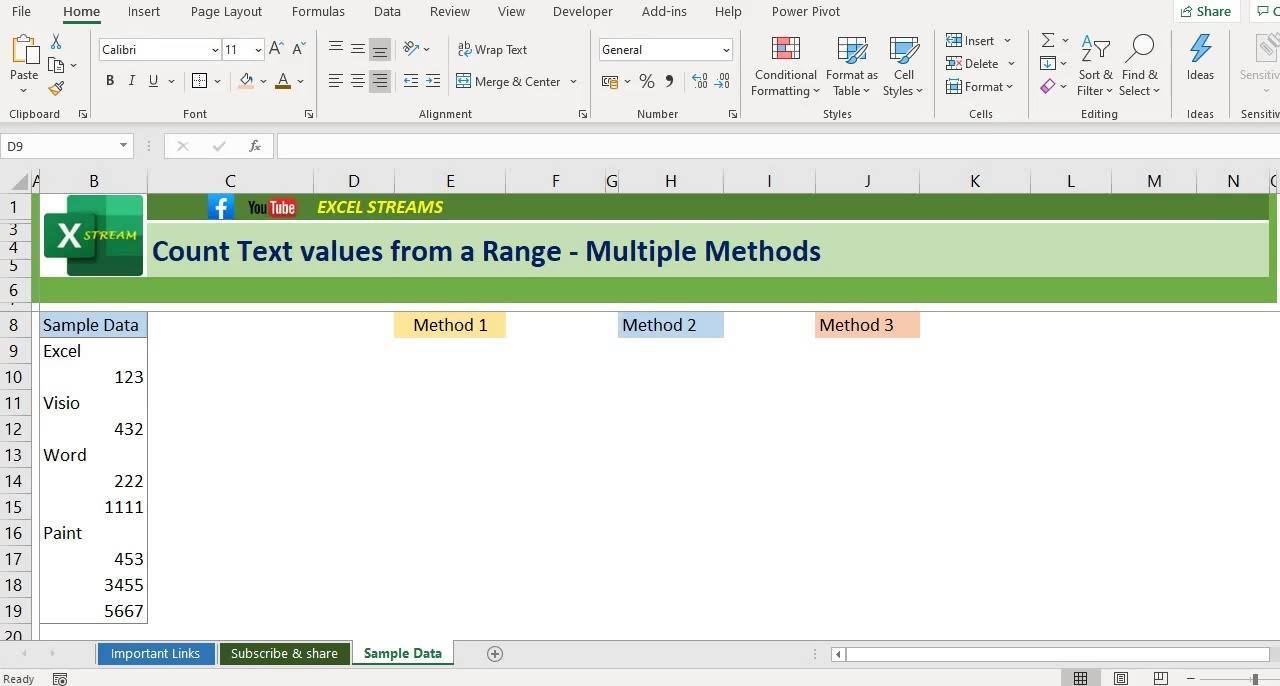Image resolution: width=1280 pixels, height=686 pixels.
Task: Expand the Merge & Center dropdown arrow
Action: [573, 81]
